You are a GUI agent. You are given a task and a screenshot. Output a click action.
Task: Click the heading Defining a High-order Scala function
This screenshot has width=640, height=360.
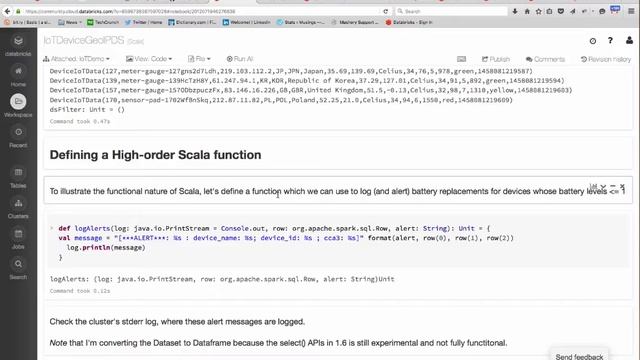pos(156,155)
